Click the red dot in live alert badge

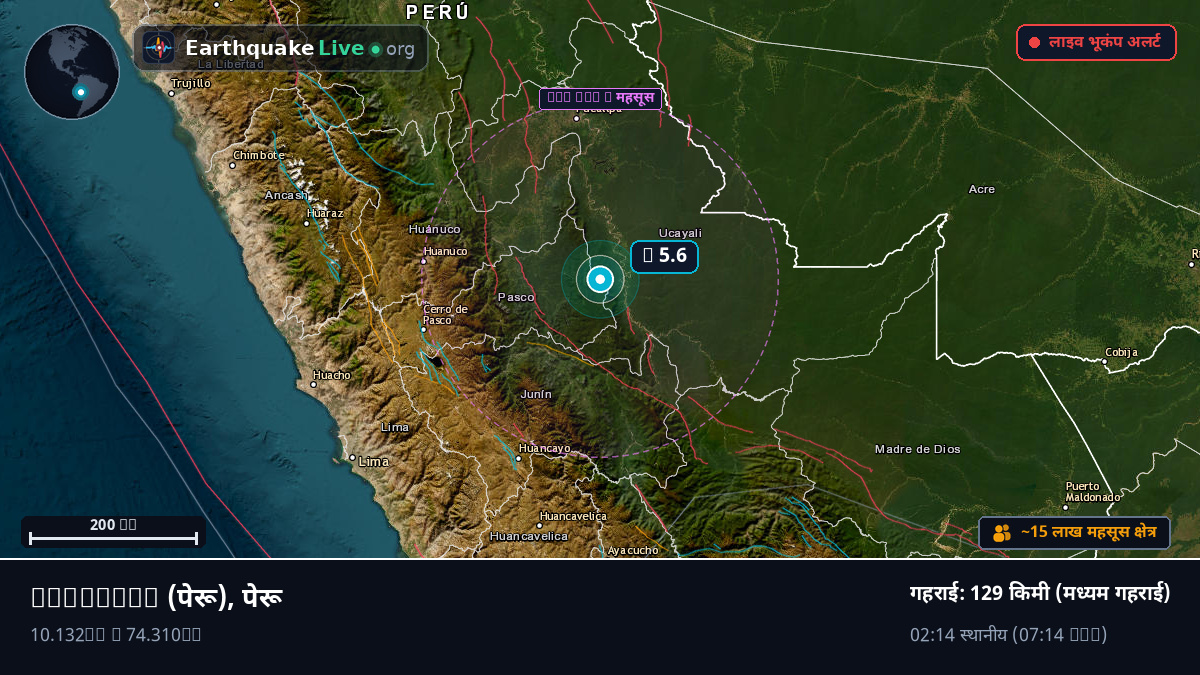pyautogui.click(x=1034, y=43)
